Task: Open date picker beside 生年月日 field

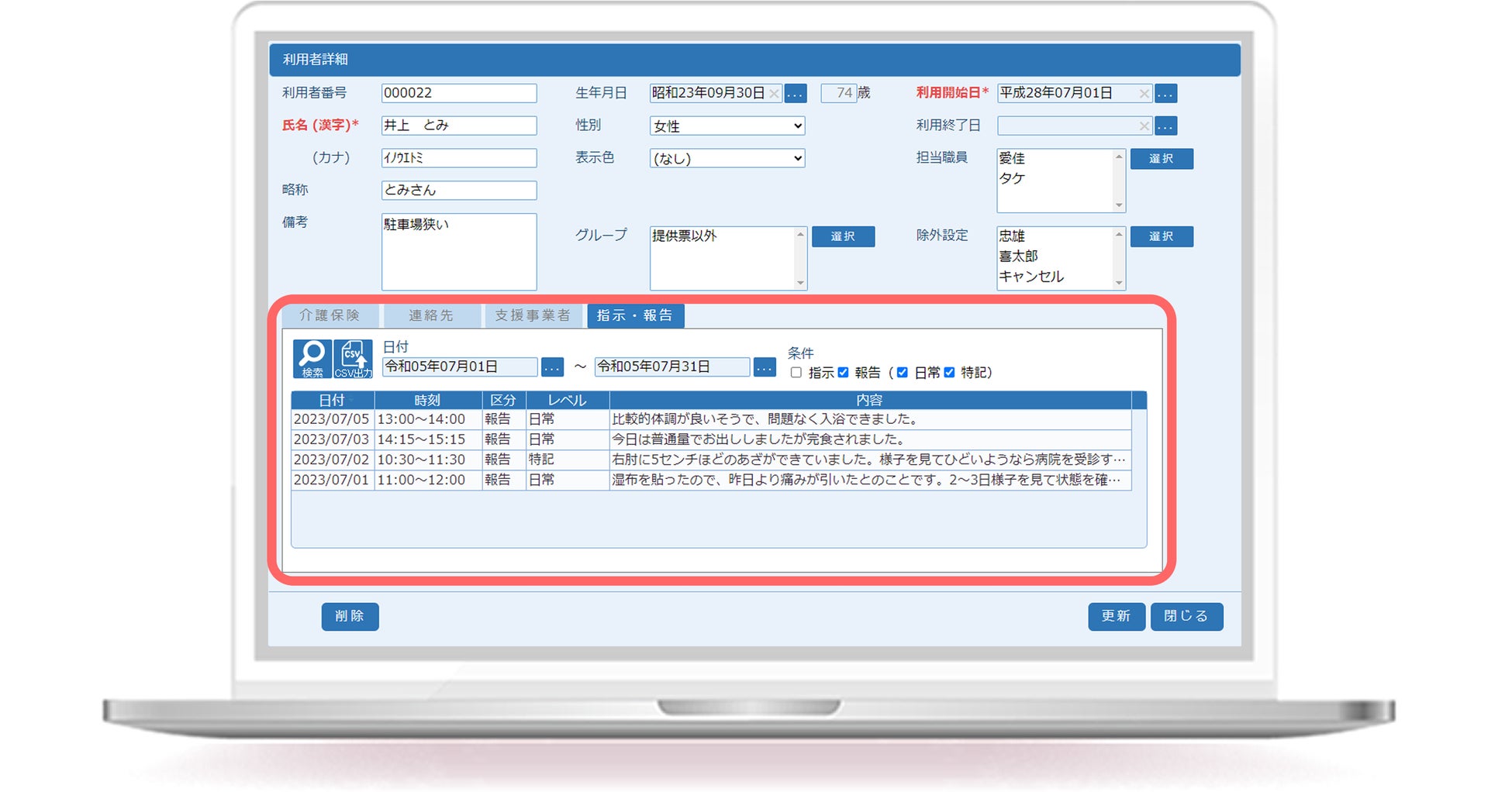Action: point(796,94)
